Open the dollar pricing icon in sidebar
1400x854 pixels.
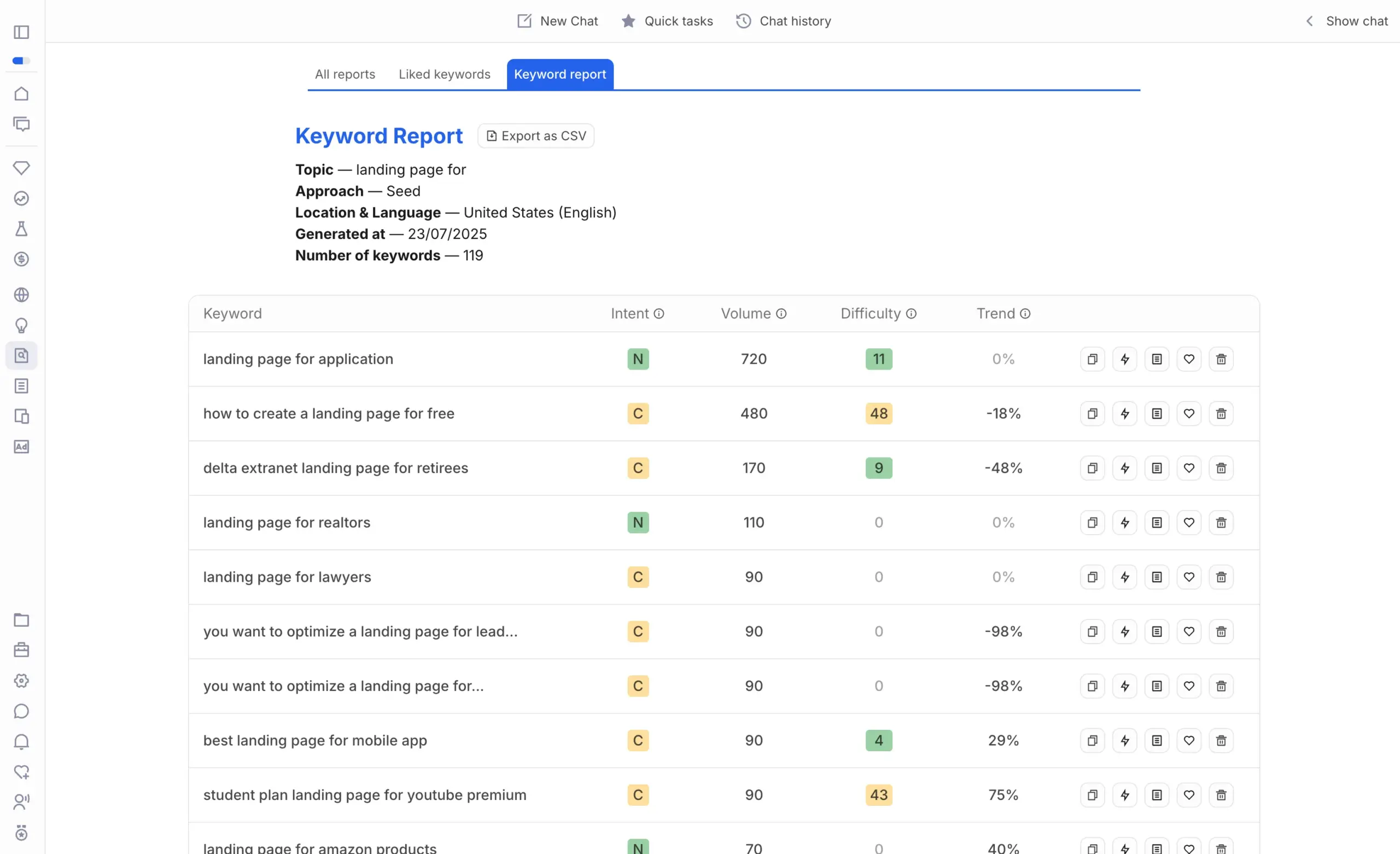(21, 260)
